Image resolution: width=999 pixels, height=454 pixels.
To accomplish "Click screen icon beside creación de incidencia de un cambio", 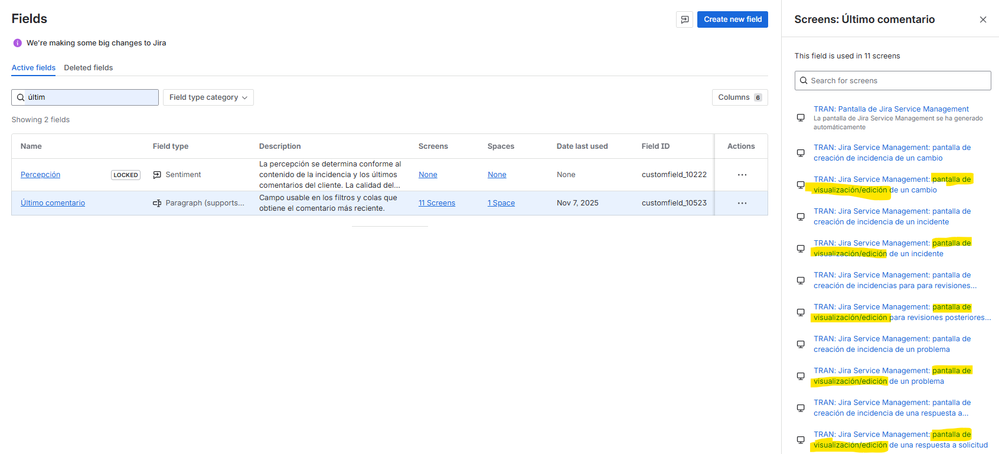I will 801,153.
